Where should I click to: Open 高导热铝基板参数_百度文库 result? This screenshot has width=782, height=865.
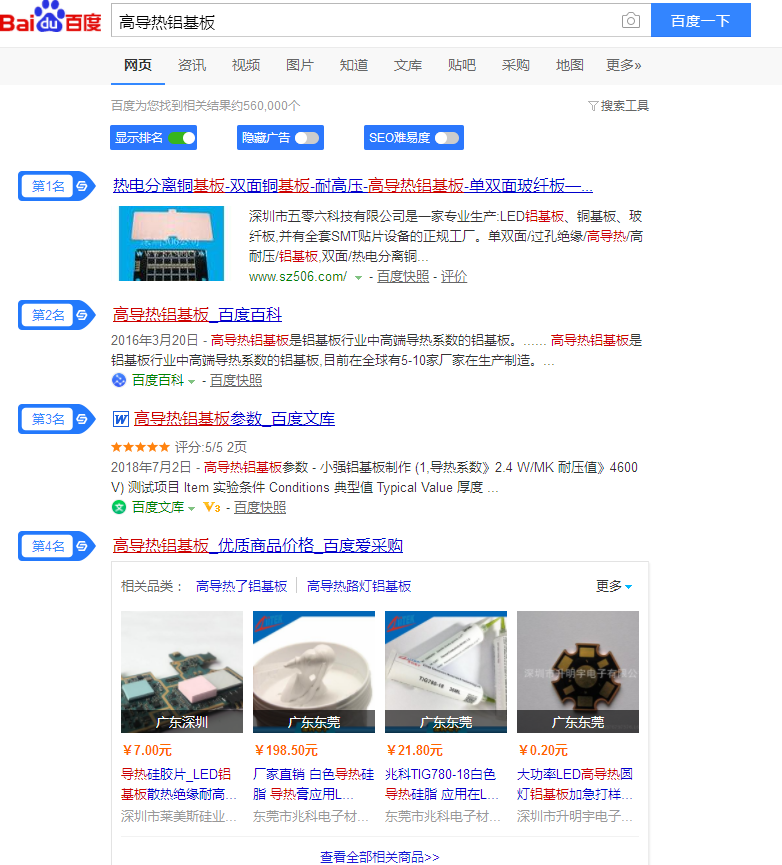[x=234, y=419]
